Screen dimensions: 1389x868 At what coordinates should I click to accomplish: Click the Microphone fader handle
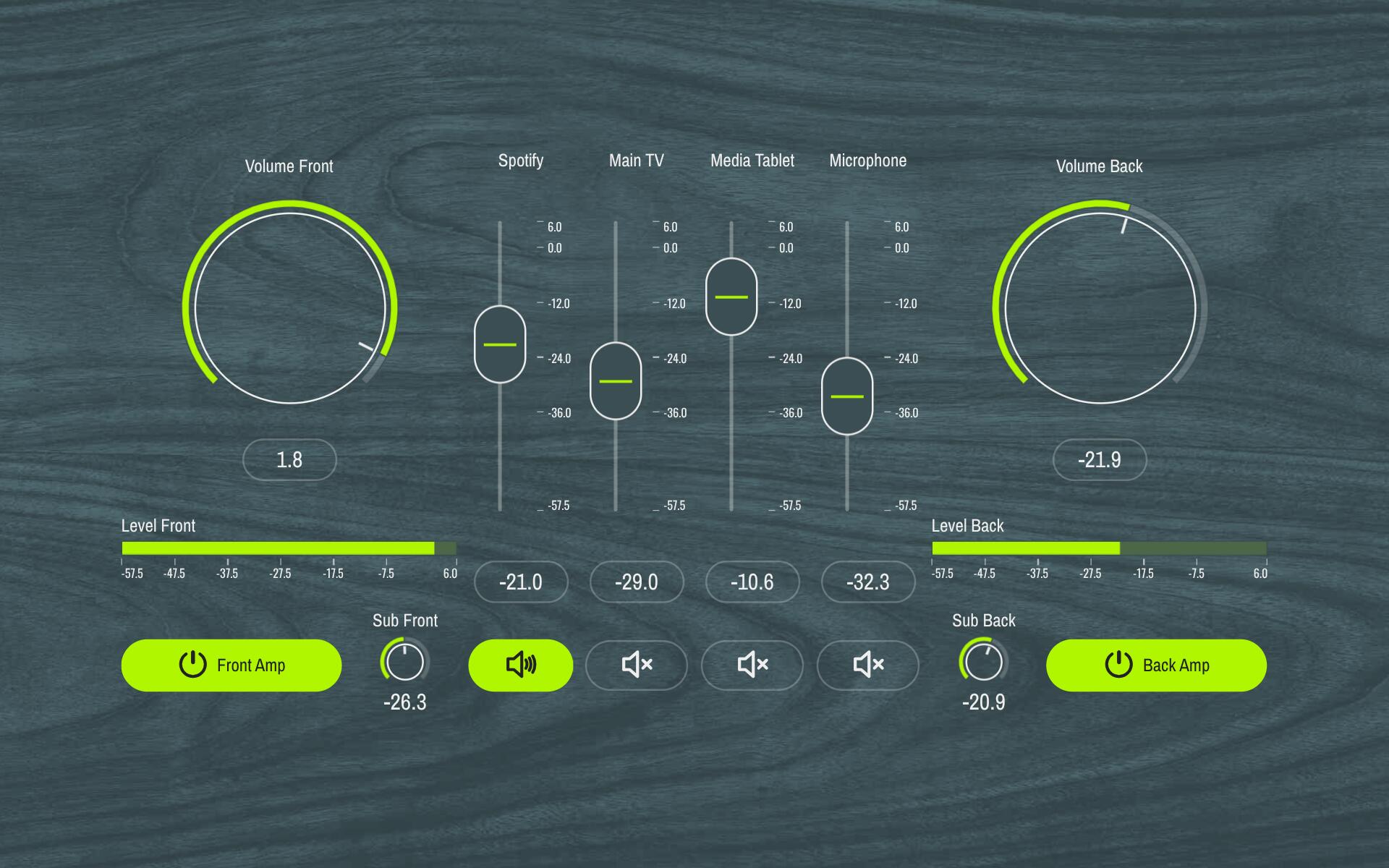pos(847,396)
